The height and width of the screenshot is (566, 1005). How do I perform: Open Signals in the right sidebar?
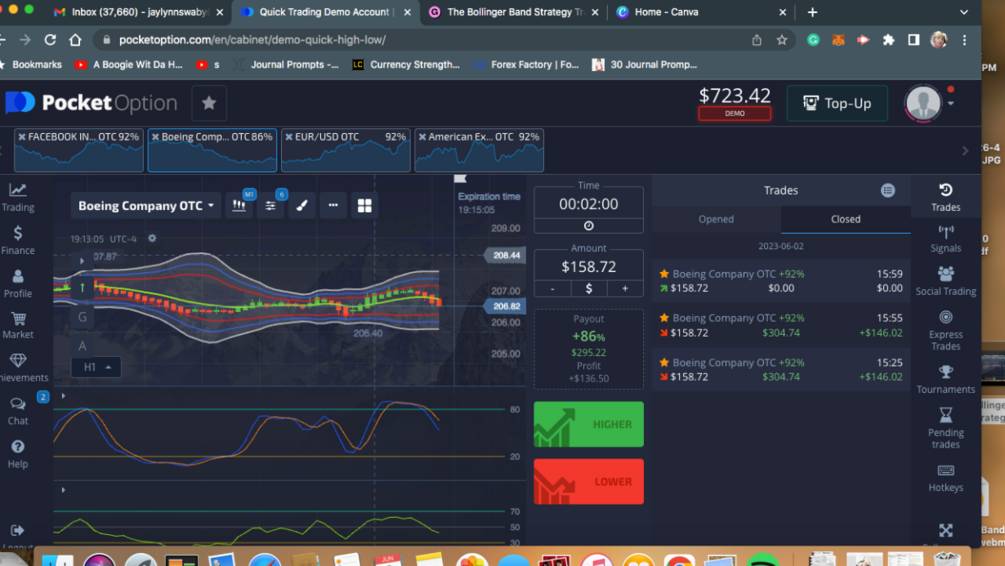945,238
